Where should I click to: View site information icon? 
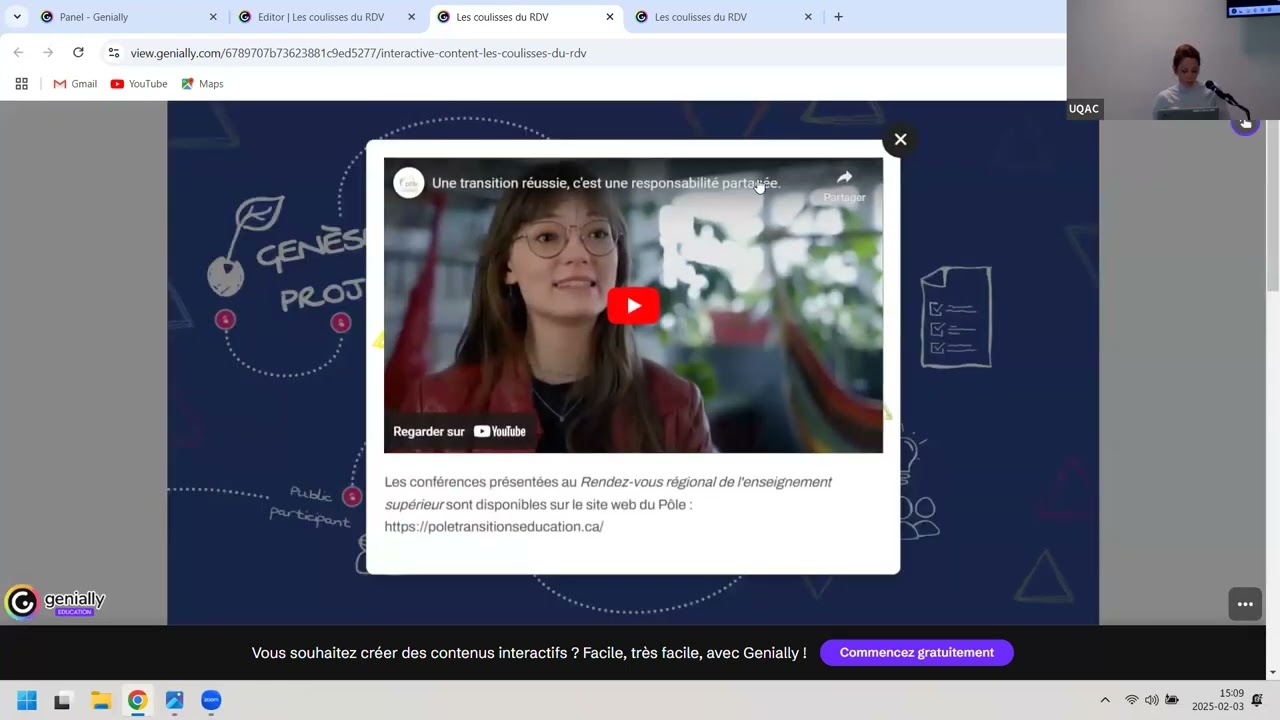tap(113, 53)
